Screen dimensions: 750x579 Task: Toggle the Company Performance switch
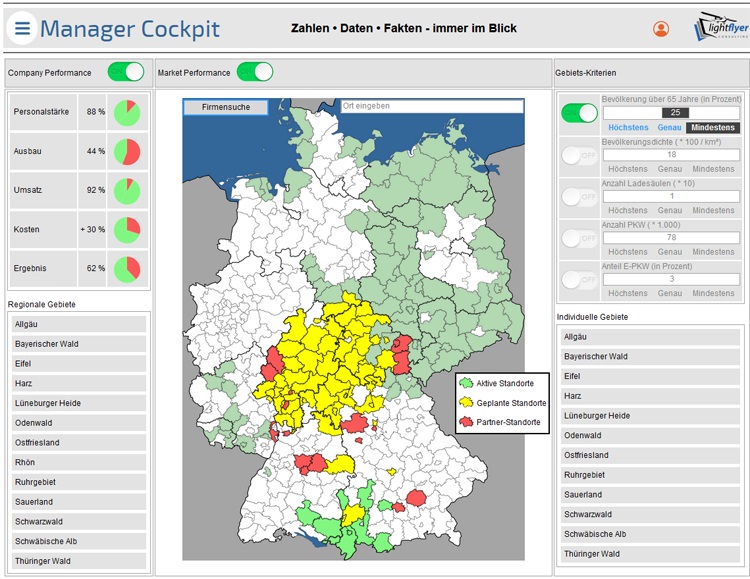click(x=126, y=72)
